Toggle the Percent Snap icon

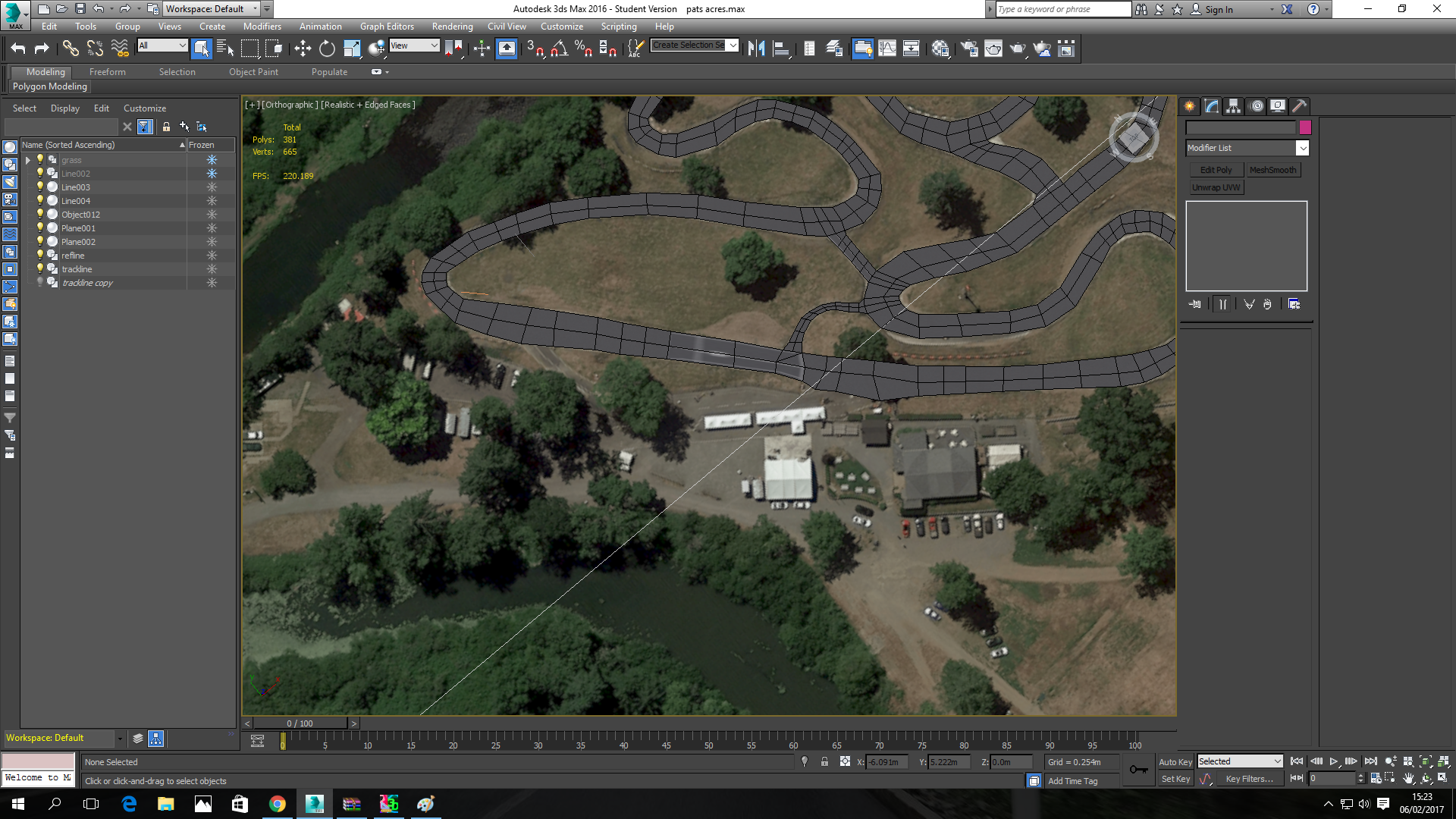pos(583,49)
